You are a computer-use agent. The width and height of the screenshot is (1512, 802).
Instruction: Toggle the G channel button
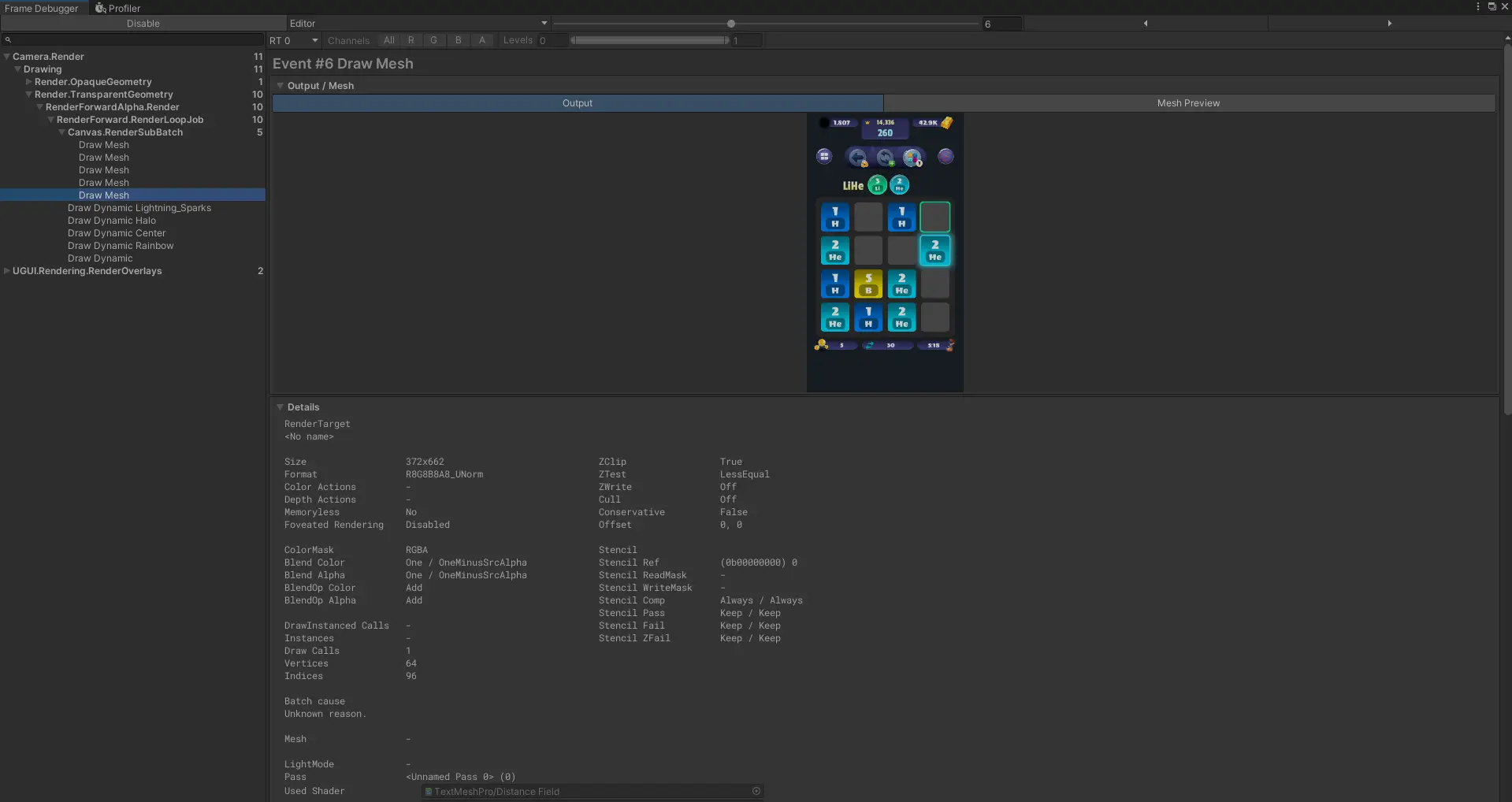[433, 40]
